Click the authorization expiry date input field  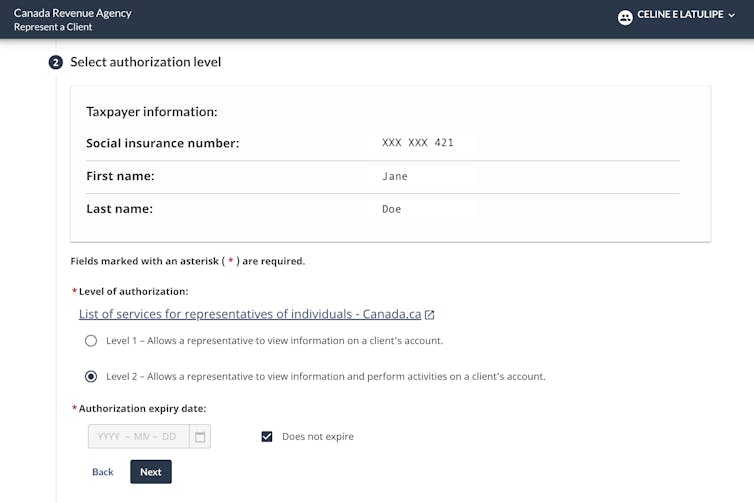pyautogui.click(x=138, y=437)
